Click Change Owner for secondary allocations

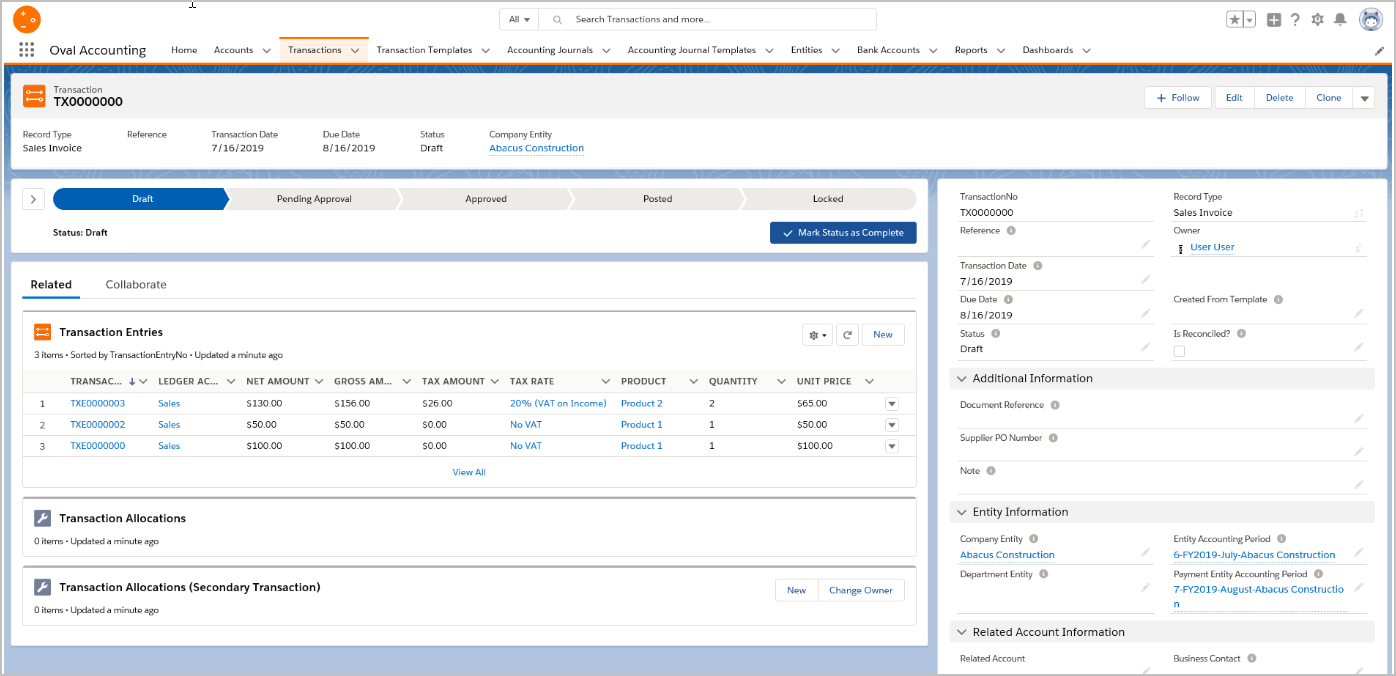click(x=861, y=590)
